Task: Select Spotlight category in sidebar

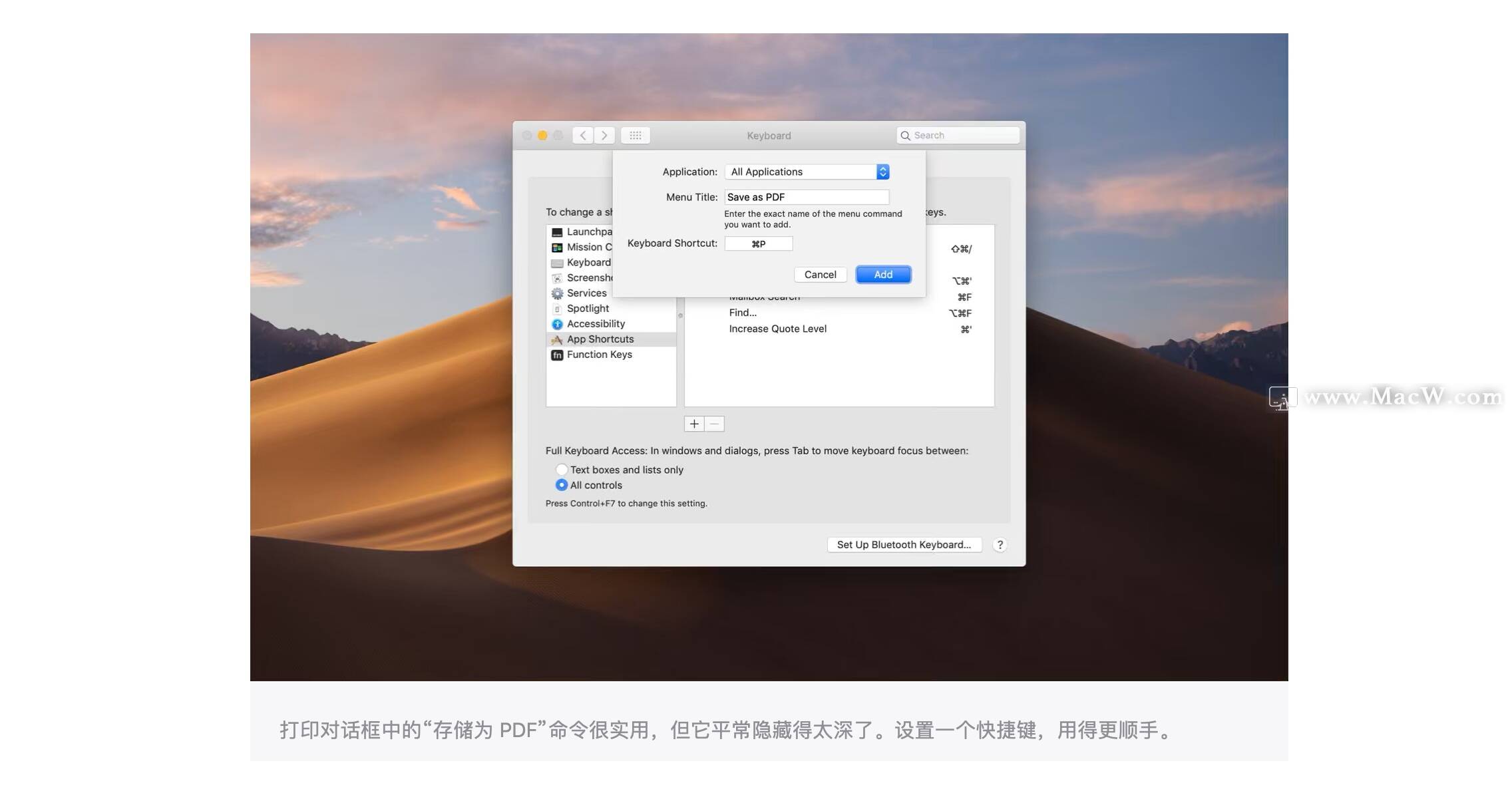Action: tap(588, 309)
